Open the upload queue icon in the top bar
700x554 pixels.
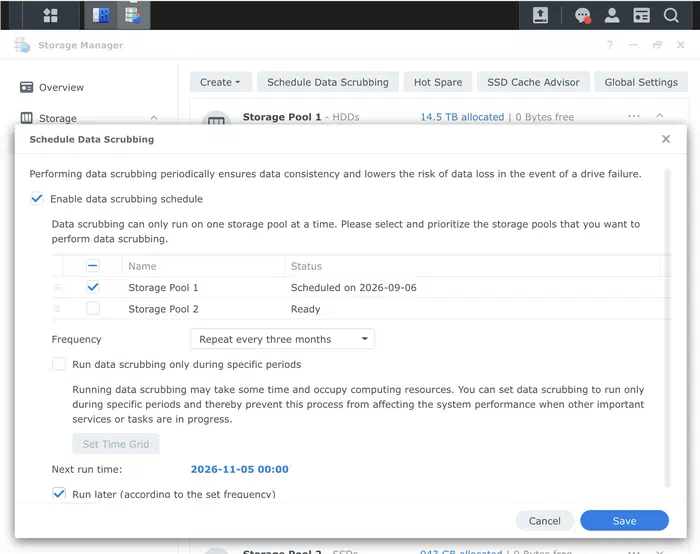[x=540, y=15]
